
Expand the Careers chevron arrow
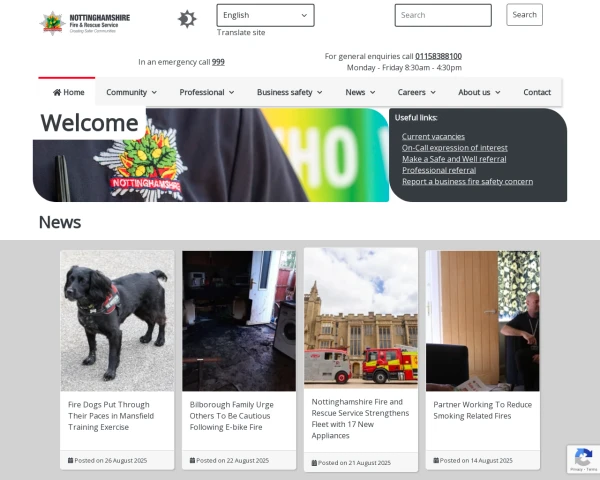click(x=433, y=92)
